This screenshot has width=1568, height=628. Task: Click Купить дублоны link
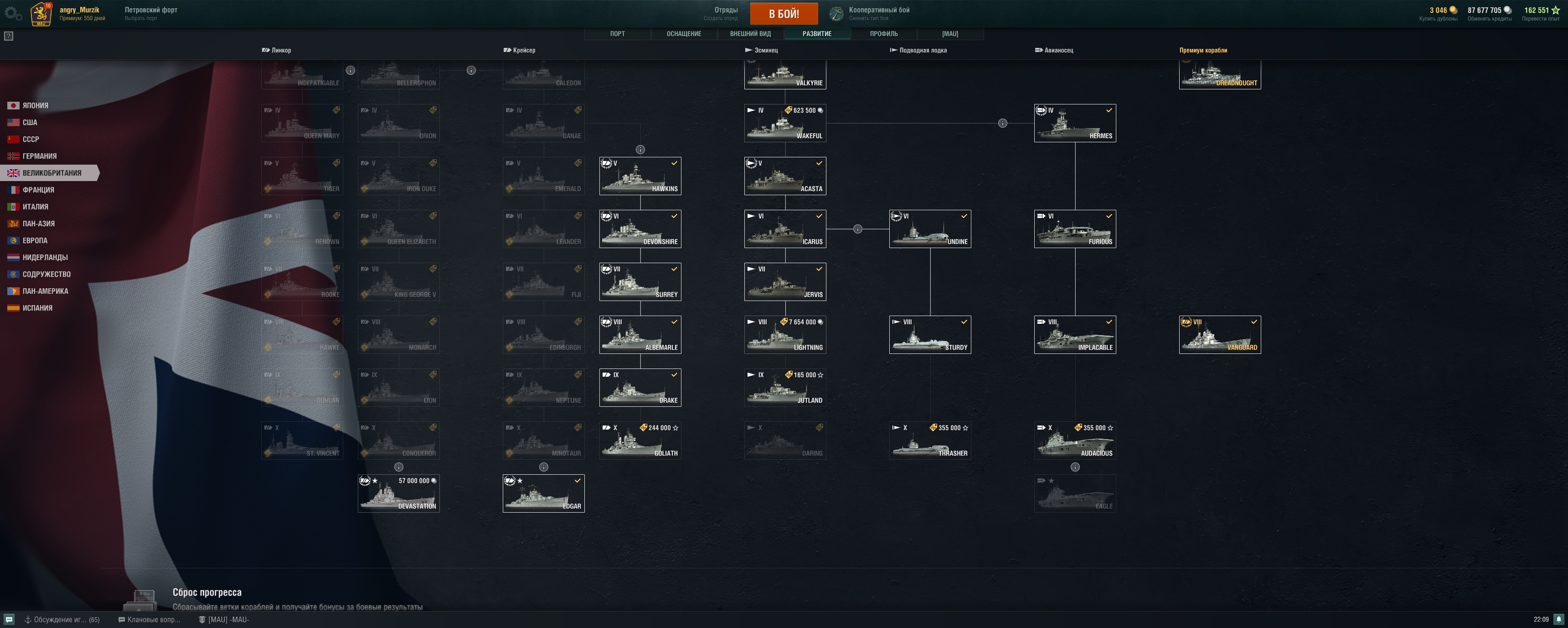[1438, 19]
